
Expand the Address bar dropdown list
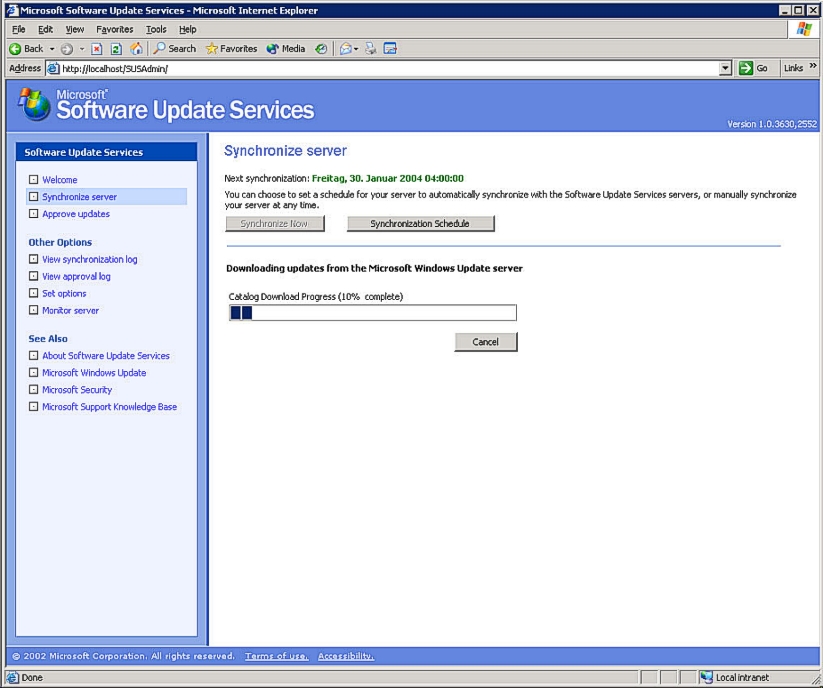click(725, 68)
